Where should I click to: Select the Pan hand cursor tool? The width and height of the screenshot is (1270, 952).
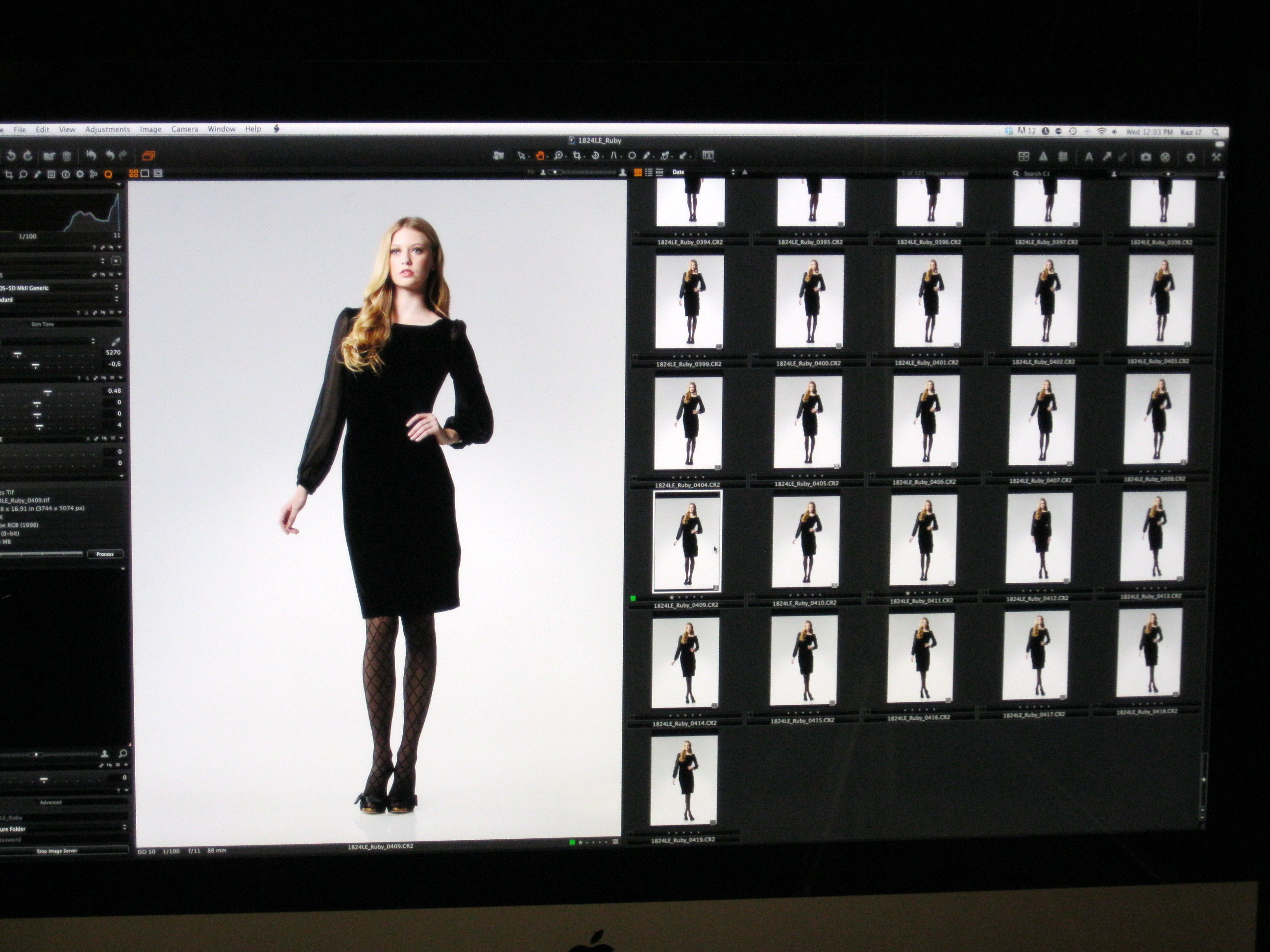tap(539, 156)
